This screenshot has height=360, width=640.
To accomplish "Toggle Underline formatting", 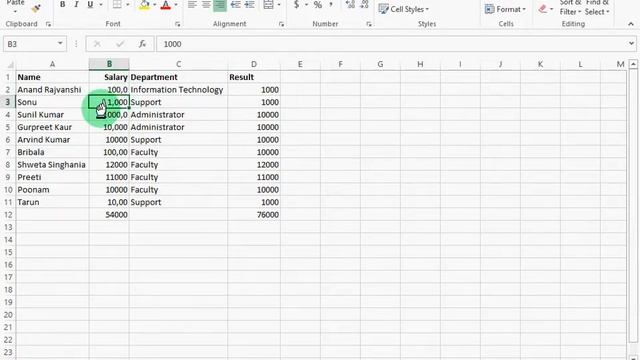I will (x=90, y=4).
